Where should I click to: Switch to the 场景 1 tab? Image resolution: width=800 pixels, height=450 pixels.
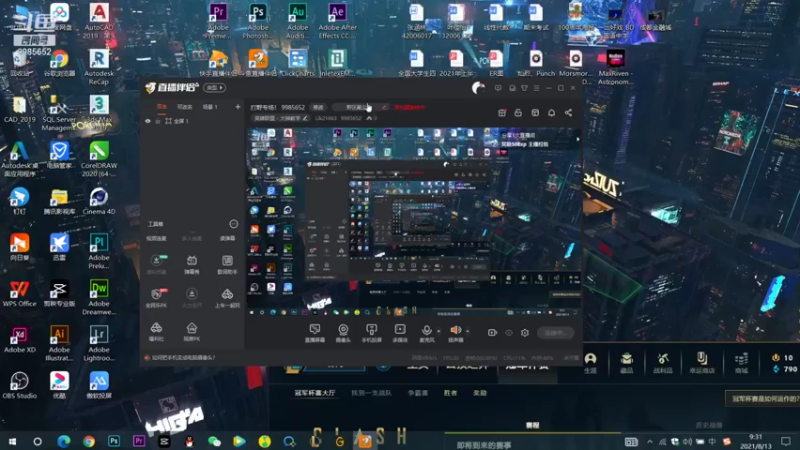[210, 107]
